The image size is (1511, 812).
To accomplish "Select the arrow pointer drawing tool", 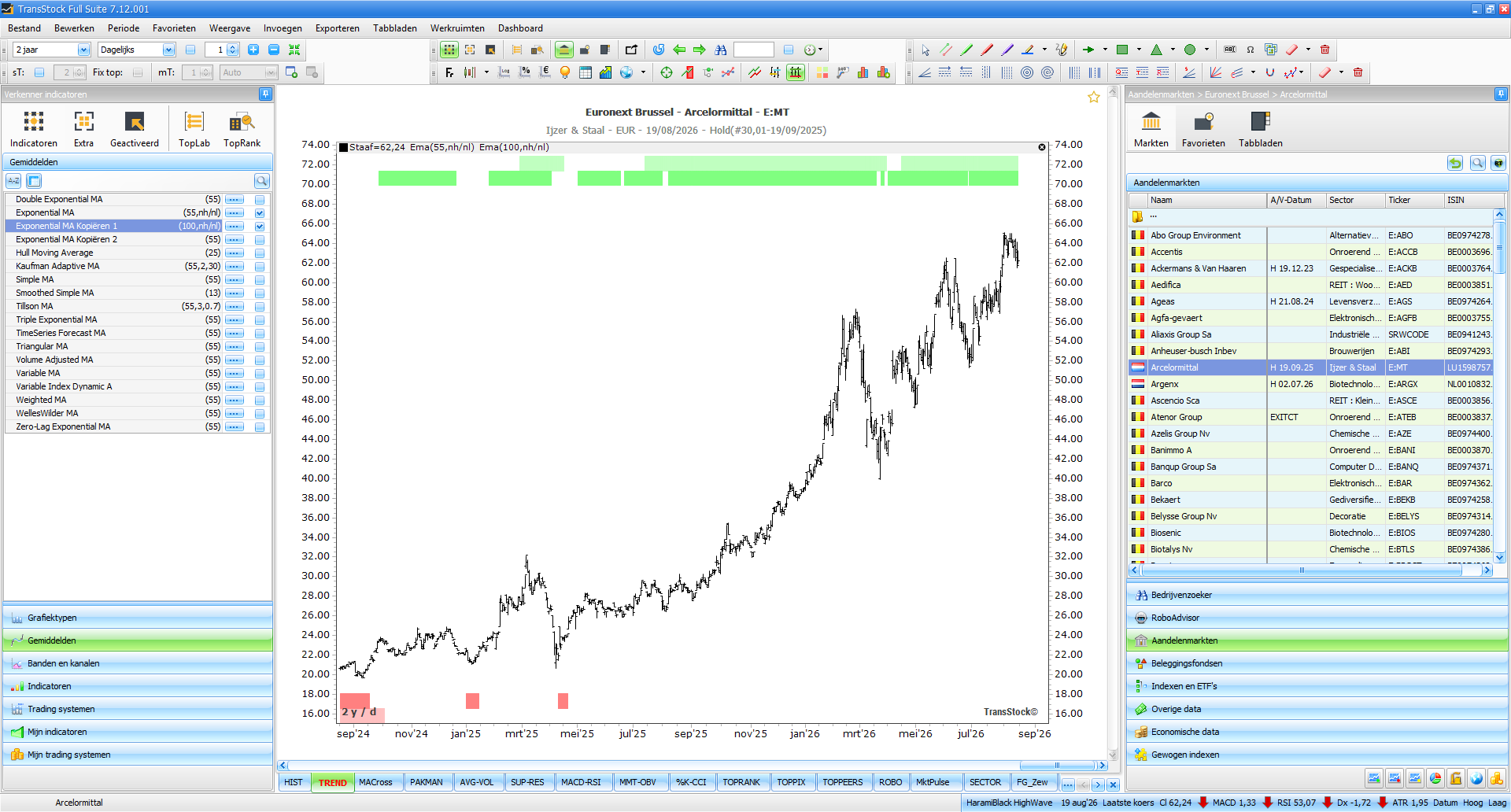I will [x=925, y=50].
